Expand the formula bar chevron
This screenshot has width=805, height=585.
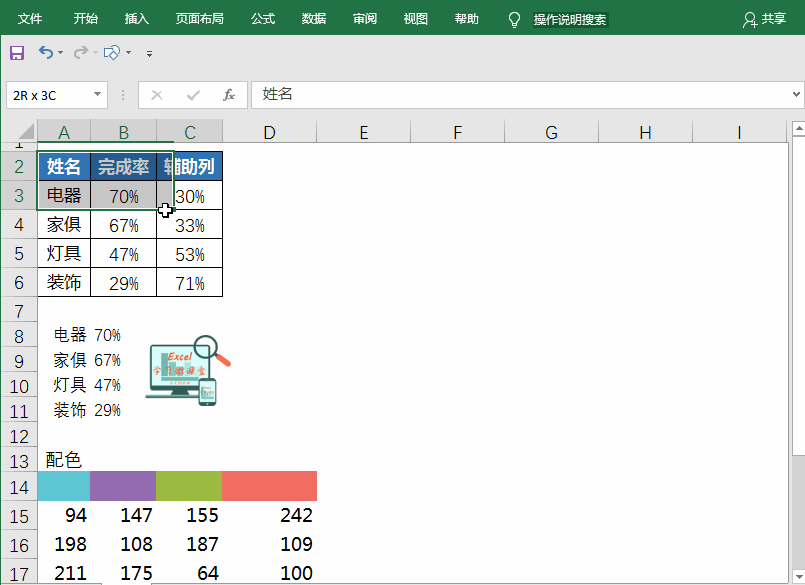796,95
